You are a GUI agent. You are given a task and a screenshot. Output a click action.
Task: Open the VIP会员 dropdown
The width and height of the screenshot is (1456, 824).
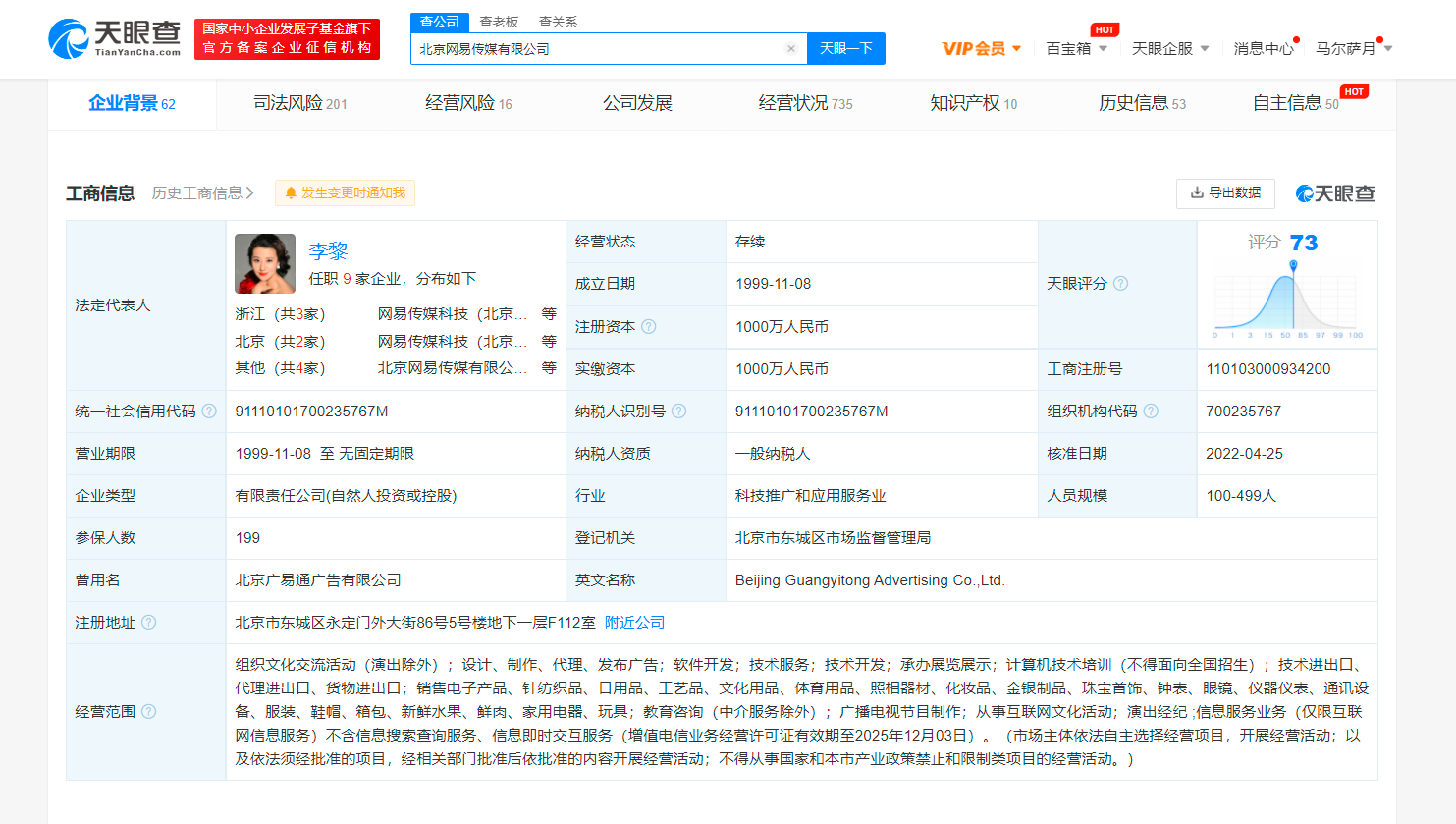coord(982,48)
